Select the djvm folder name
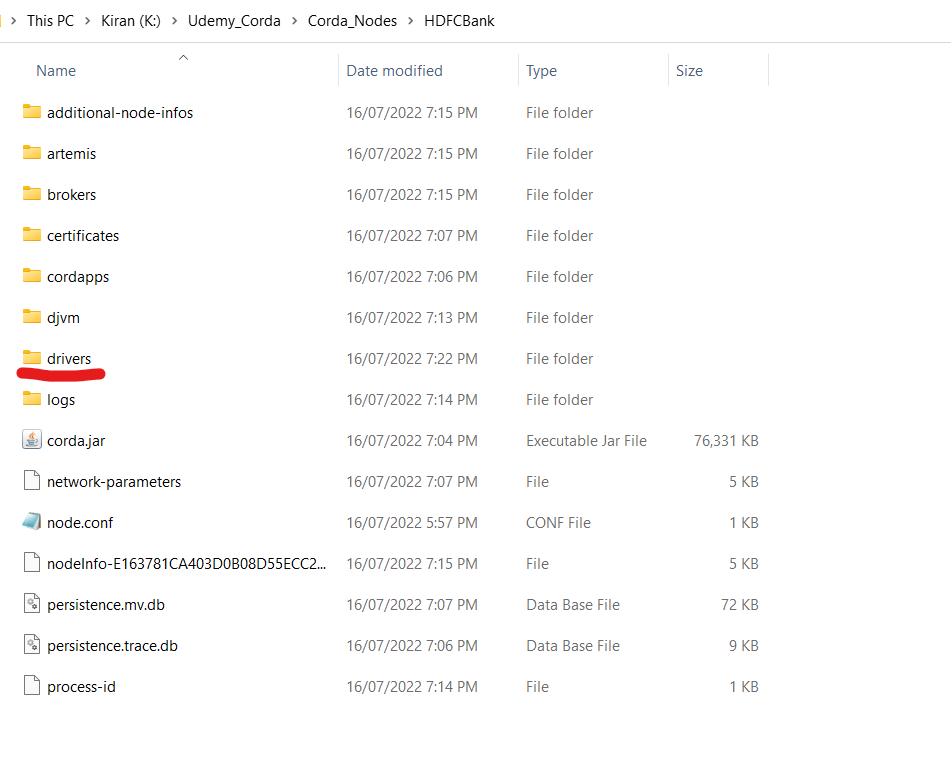The width and height of the screenshot is (951, 761). point(63,318)
